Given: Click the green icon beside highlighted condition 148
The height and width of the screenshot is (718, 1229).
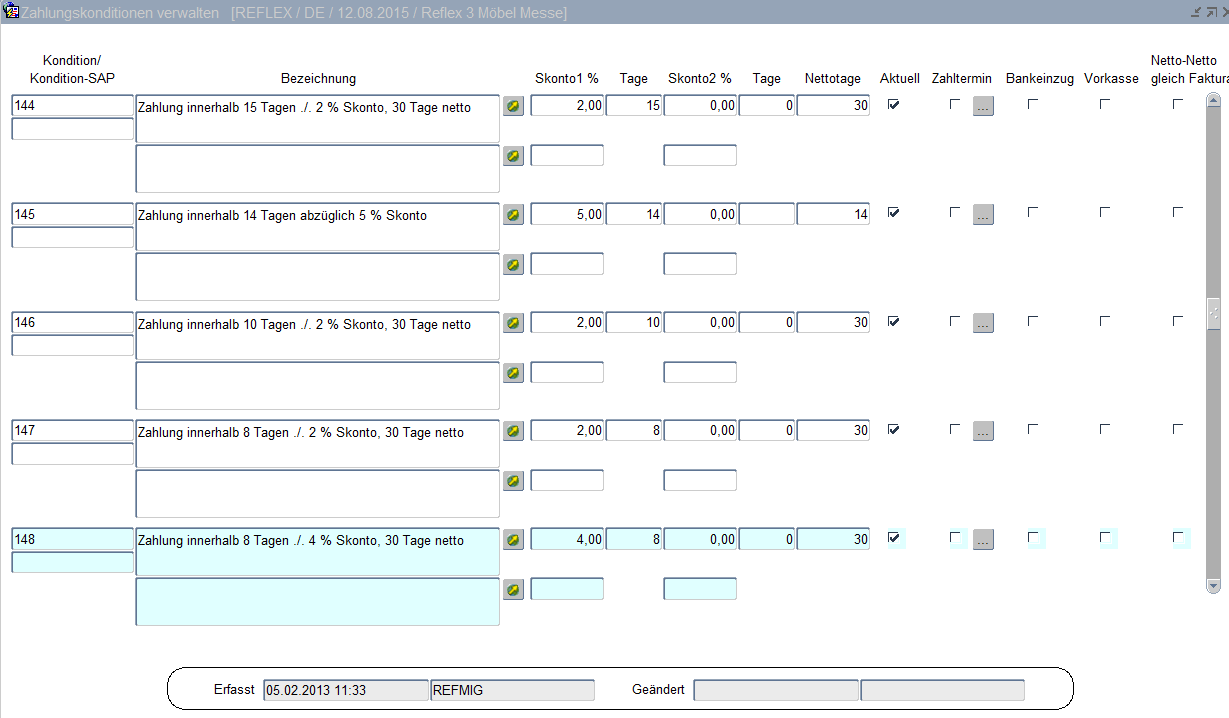Looking at the screenshot, I should pos(513,540).
